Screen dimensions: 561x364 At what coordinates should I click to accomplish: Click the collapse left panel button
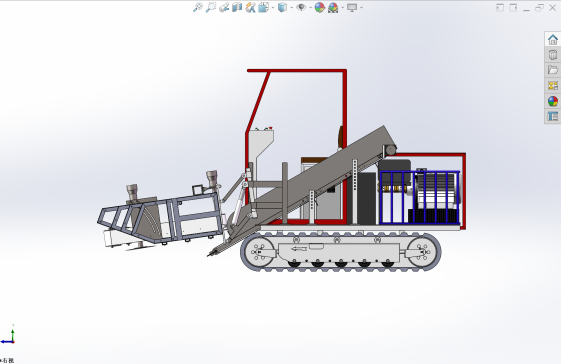pyautogui.click(x=500, y=8)
